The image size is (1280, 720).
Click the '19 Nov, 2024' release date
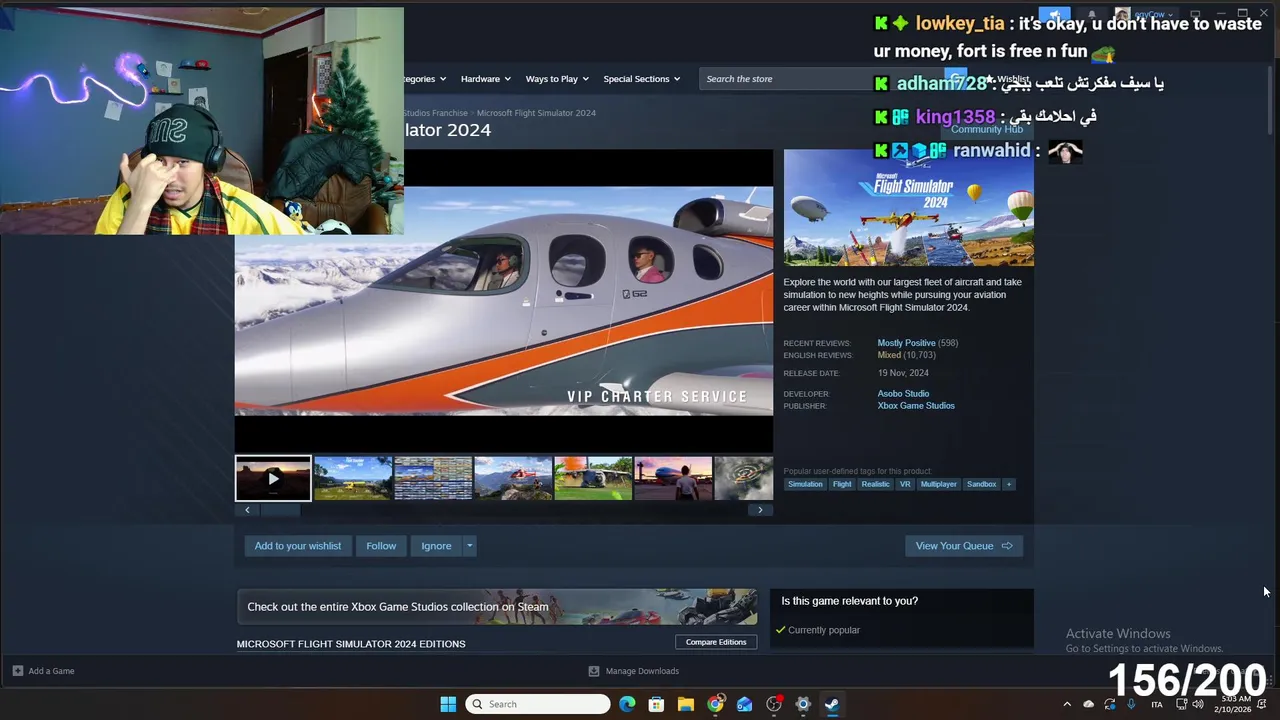pos(903,373)
